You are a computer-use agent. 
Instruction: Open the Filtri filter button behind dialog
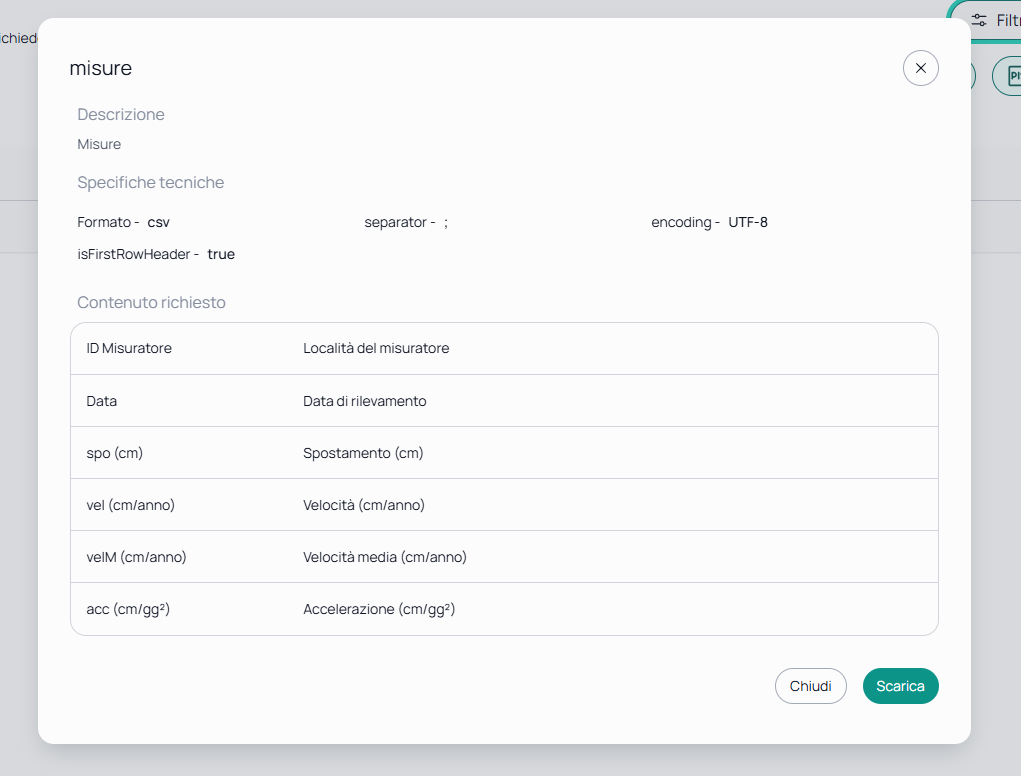(995, 20)
